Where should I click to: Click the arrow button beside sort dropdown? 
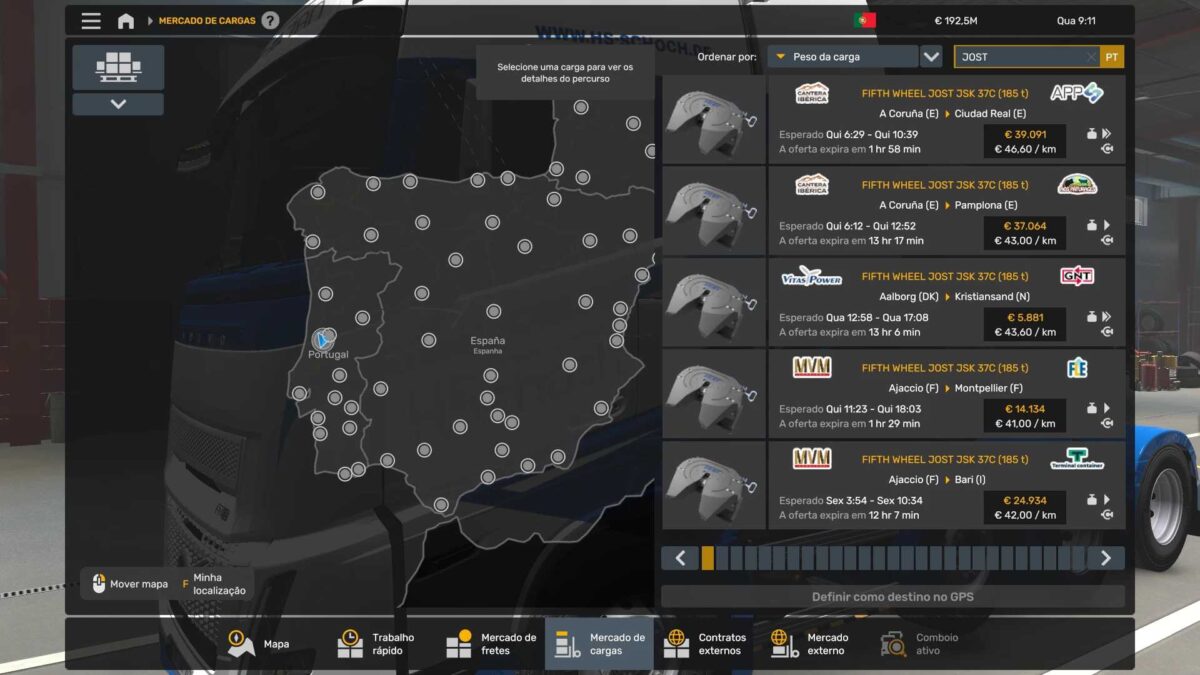click(931, 57)
